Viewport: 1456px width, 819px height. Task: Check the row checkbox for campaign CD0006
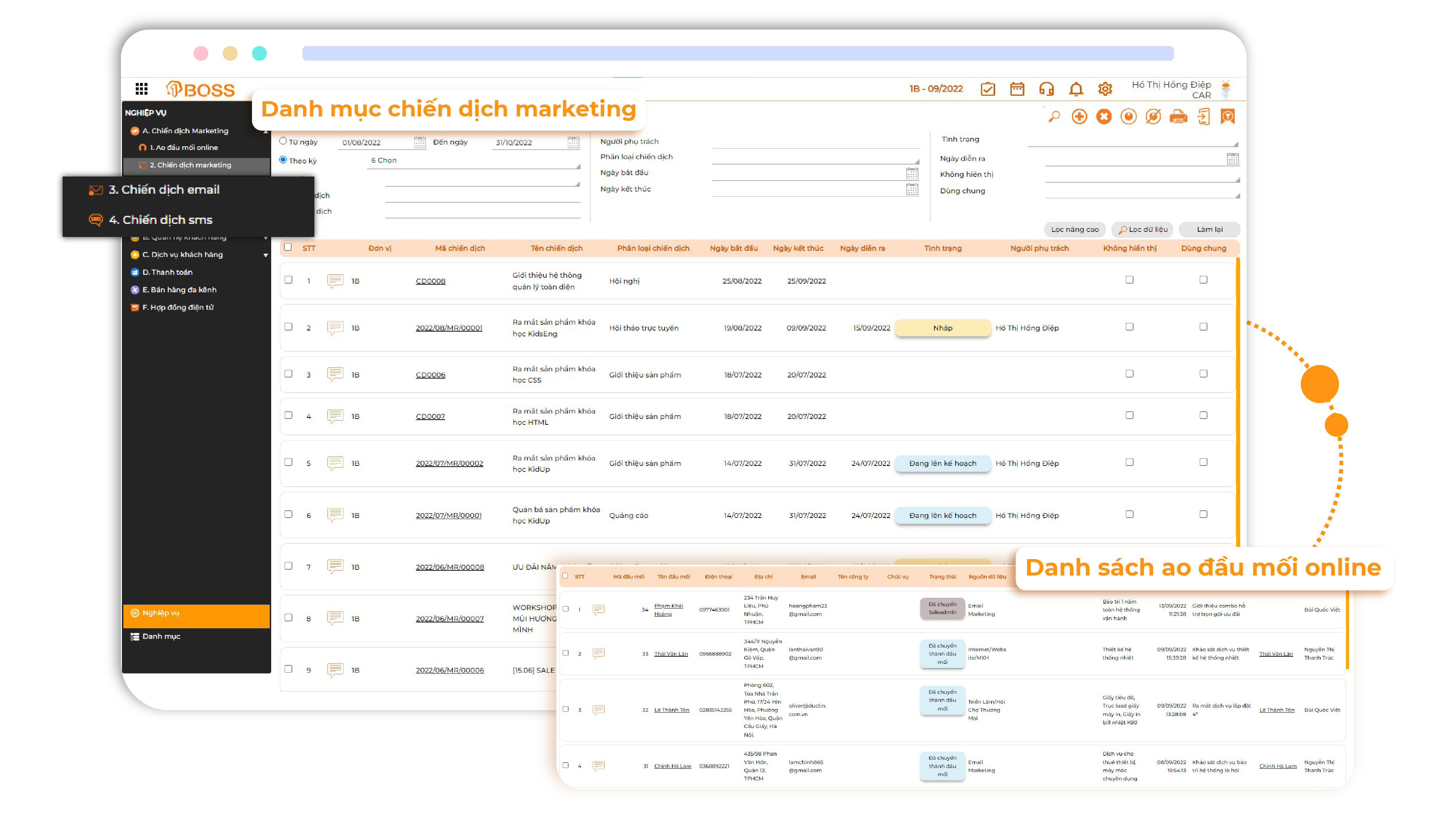coord(288,374)
